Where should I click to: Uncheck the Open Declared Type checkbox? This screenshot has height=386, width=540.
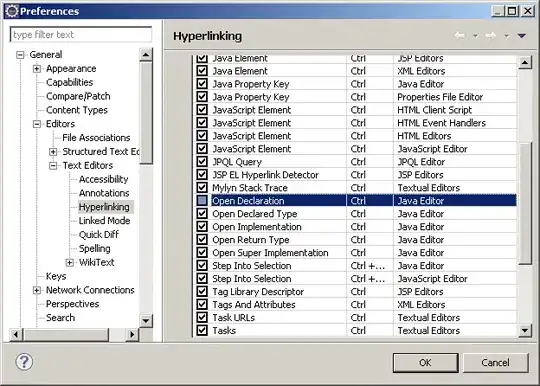click(x=202, y=213)
